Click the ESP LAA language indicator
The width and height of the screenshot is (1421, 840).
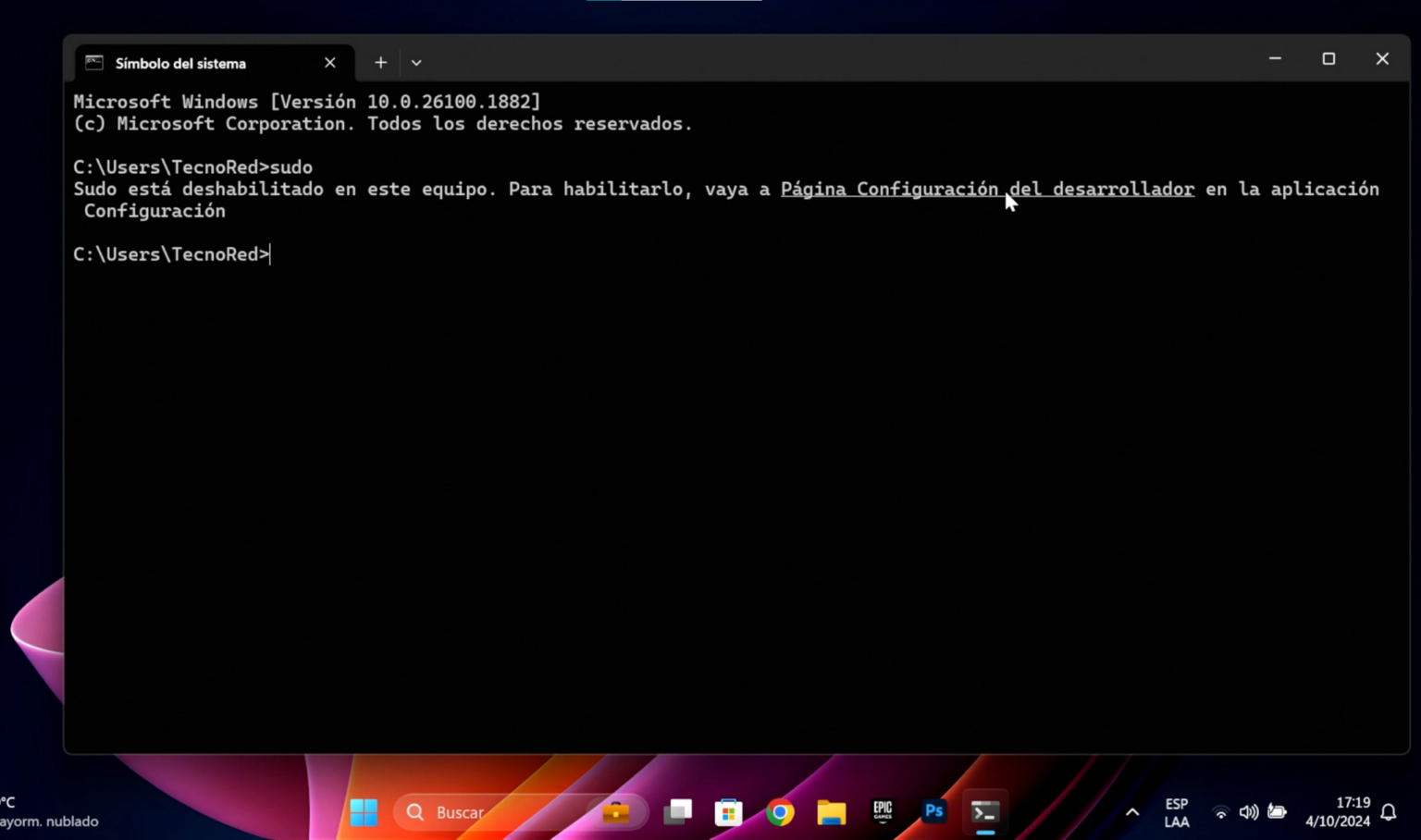(1176, 811)
